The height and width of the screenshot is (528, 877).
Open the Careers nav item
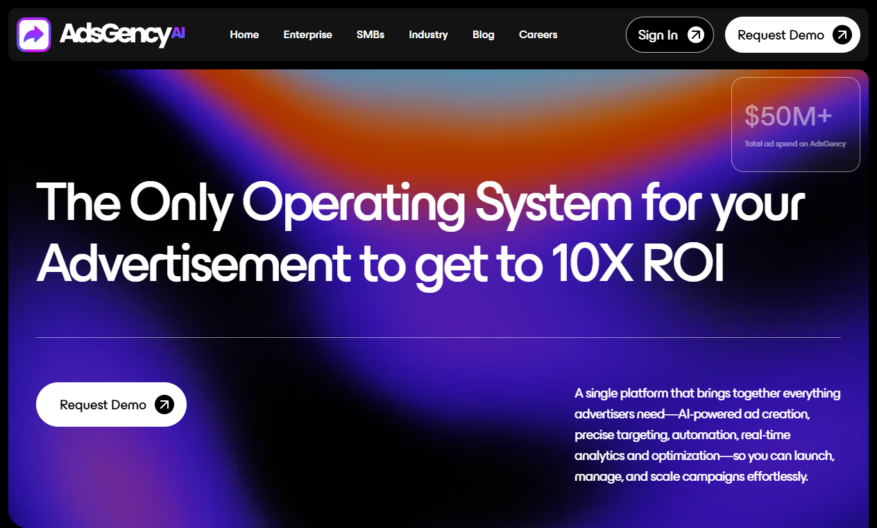click(538, 35)
